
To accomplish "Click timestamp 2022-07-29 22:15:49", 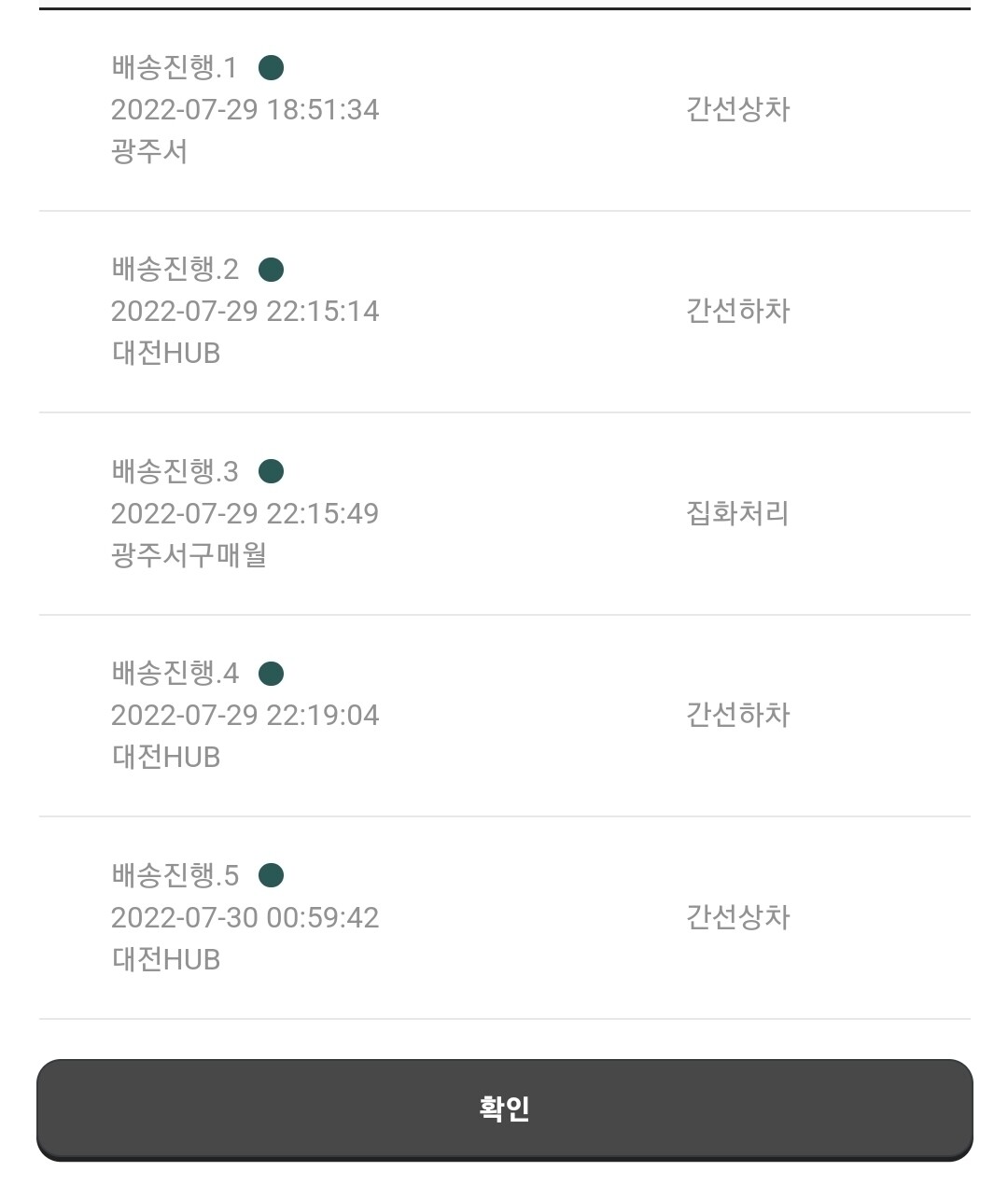I will coord(245,513).
